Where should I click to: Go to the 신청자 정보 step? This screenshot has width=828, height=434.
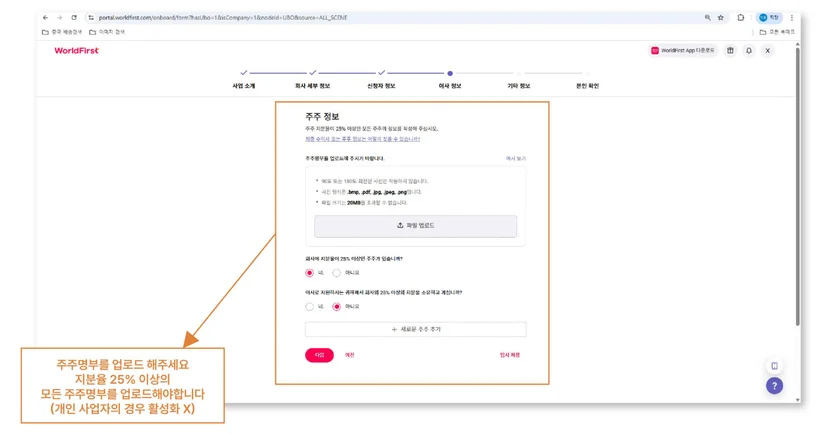(x=381, y=86)
